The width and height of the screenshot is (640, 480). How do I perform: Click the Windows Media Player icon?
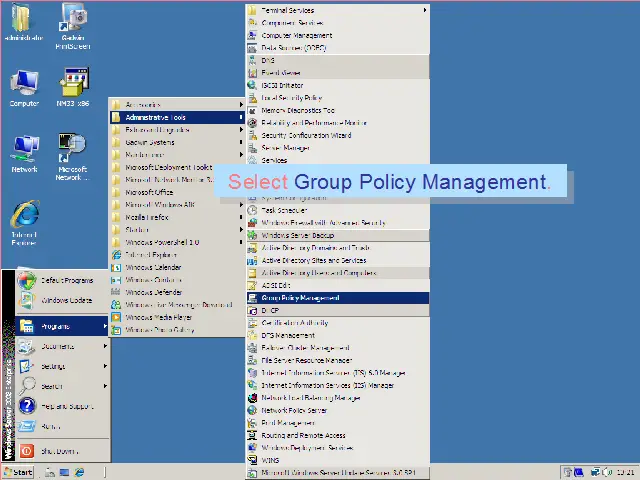pyautogui.click(x=116, y=317)
